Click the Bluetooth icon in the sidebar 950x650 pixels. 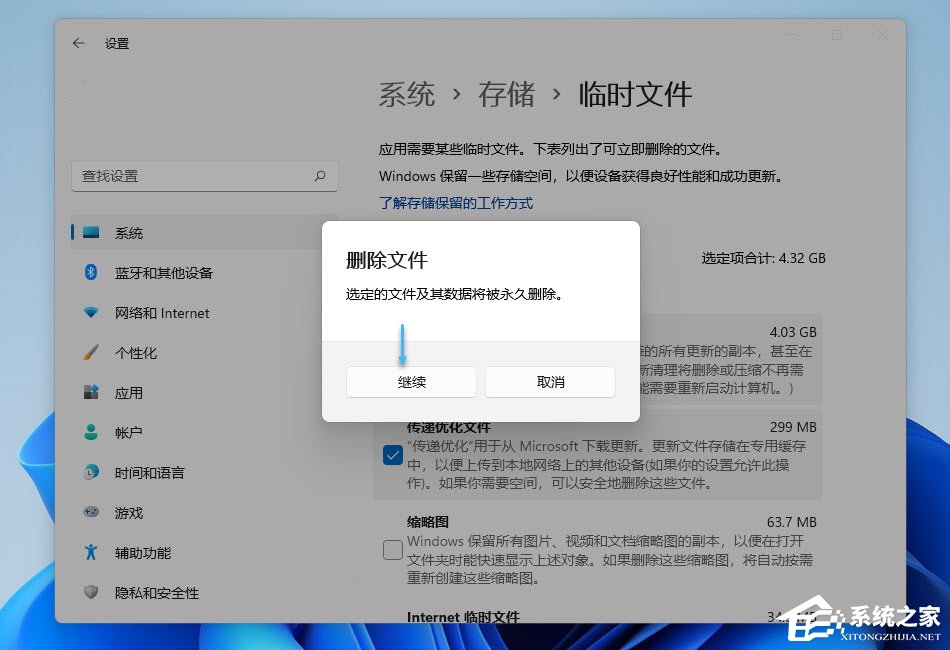click(93, 272)
